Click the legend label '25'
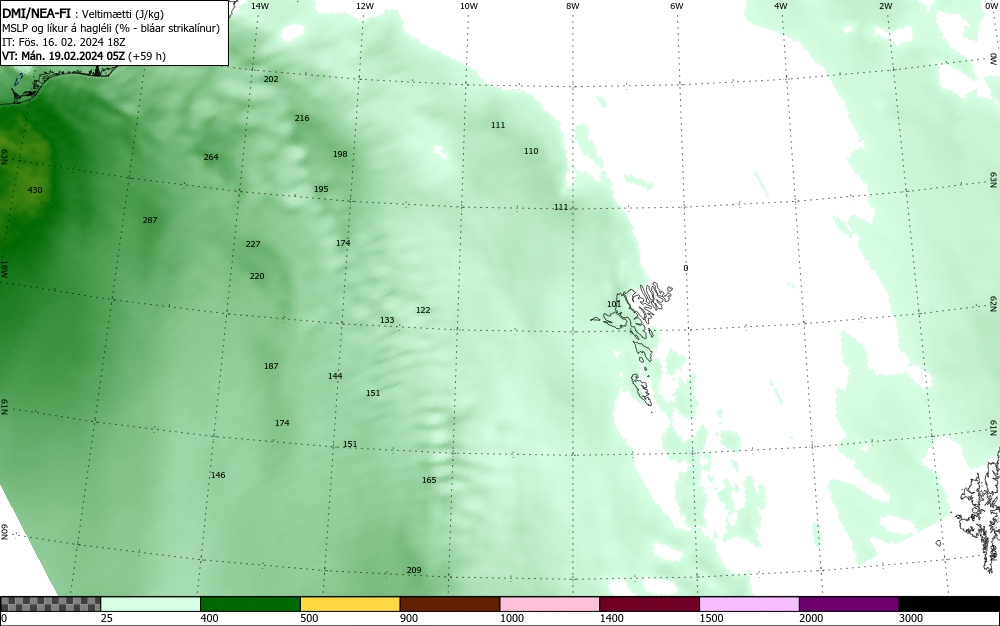 point(107,618)
